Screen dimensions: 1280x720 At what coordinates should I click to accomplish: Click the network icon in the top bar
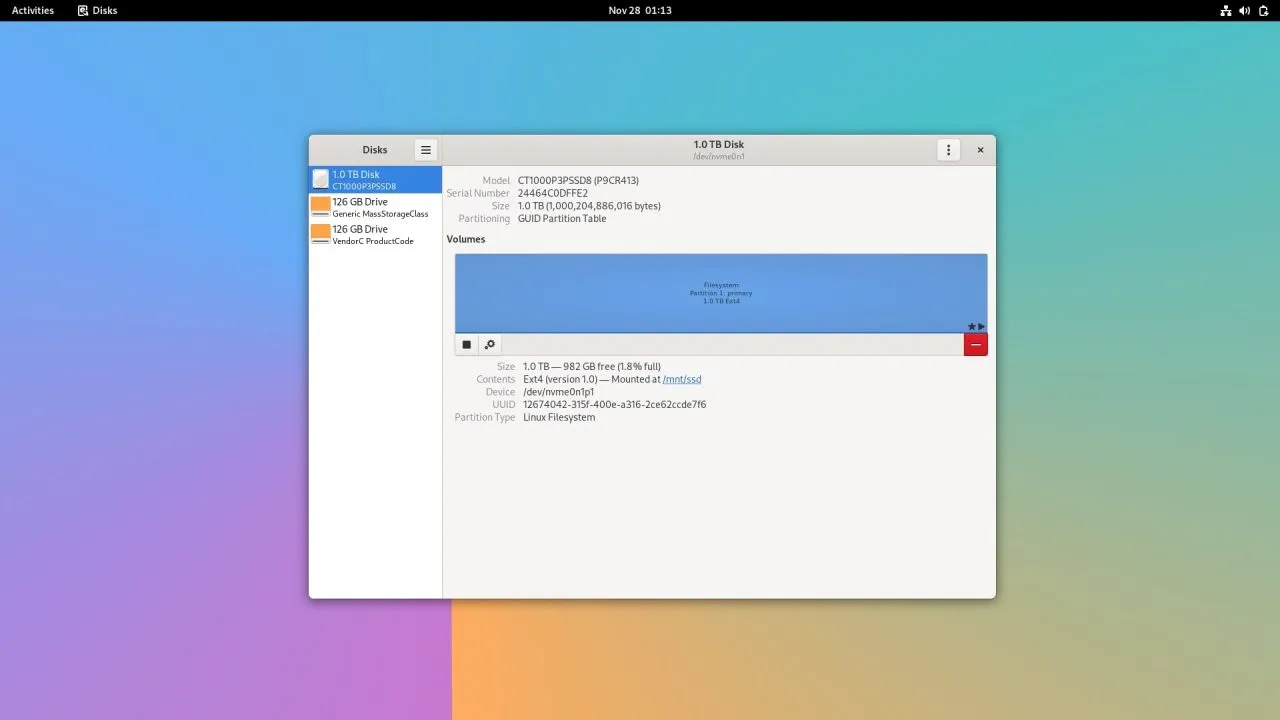1226,11
